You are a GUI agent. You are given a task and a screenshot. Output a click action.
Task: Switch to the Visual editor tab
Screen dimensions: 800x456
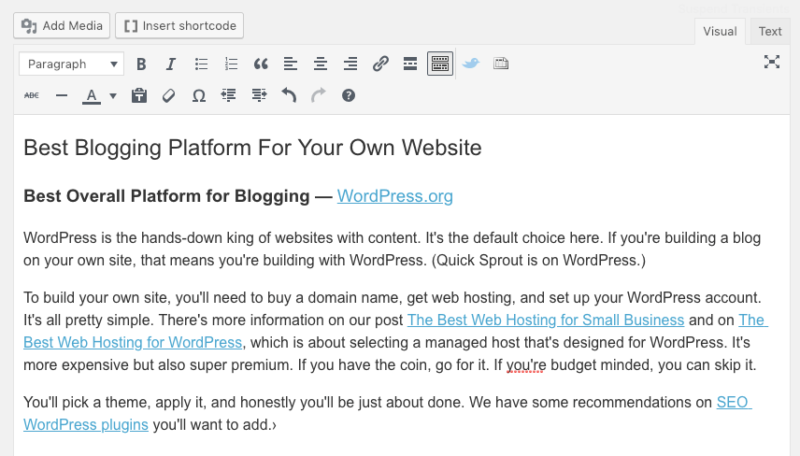720,31
